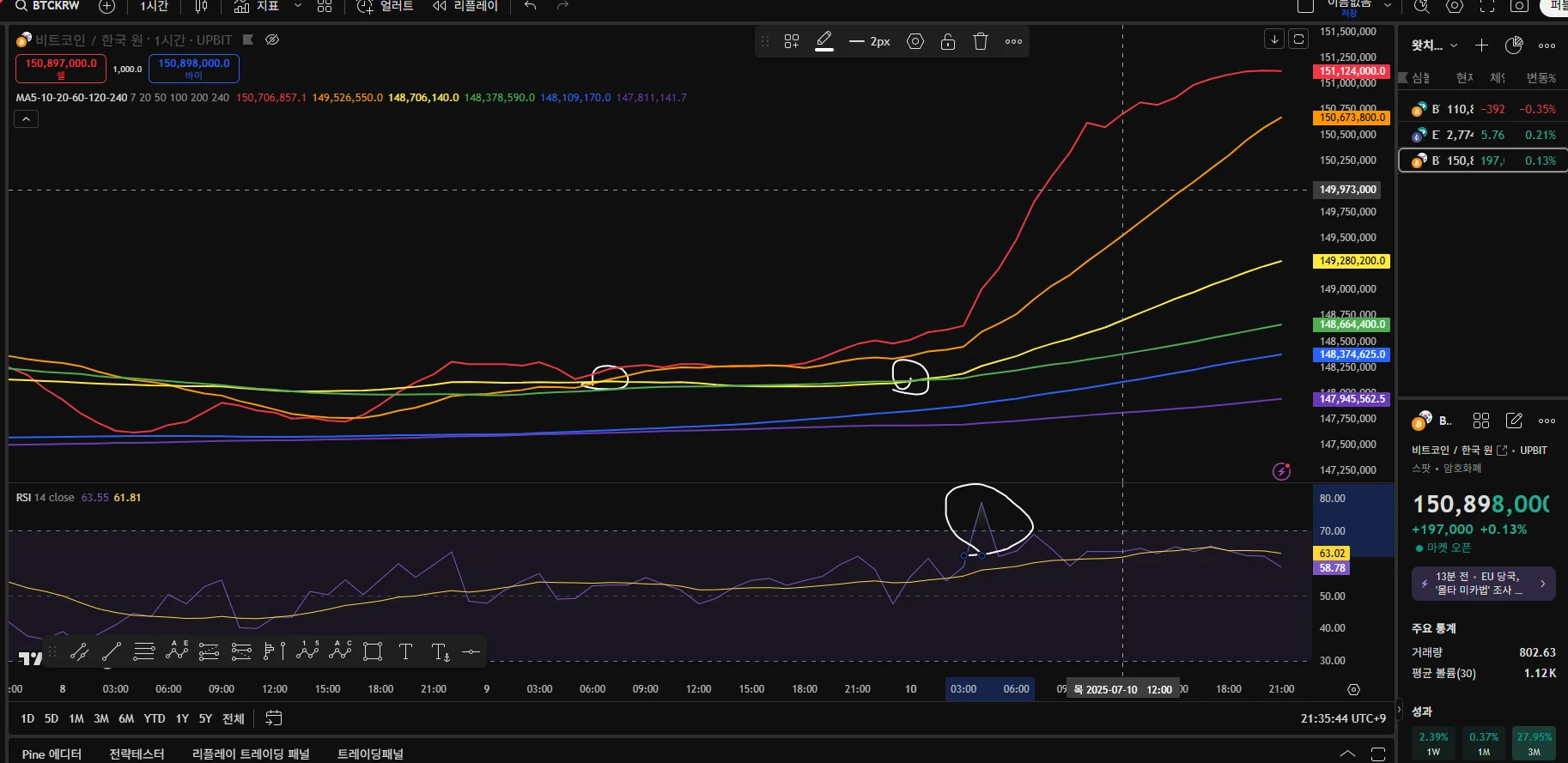
Task: Set the chart range to 1D
Action: tap(27, 718)
